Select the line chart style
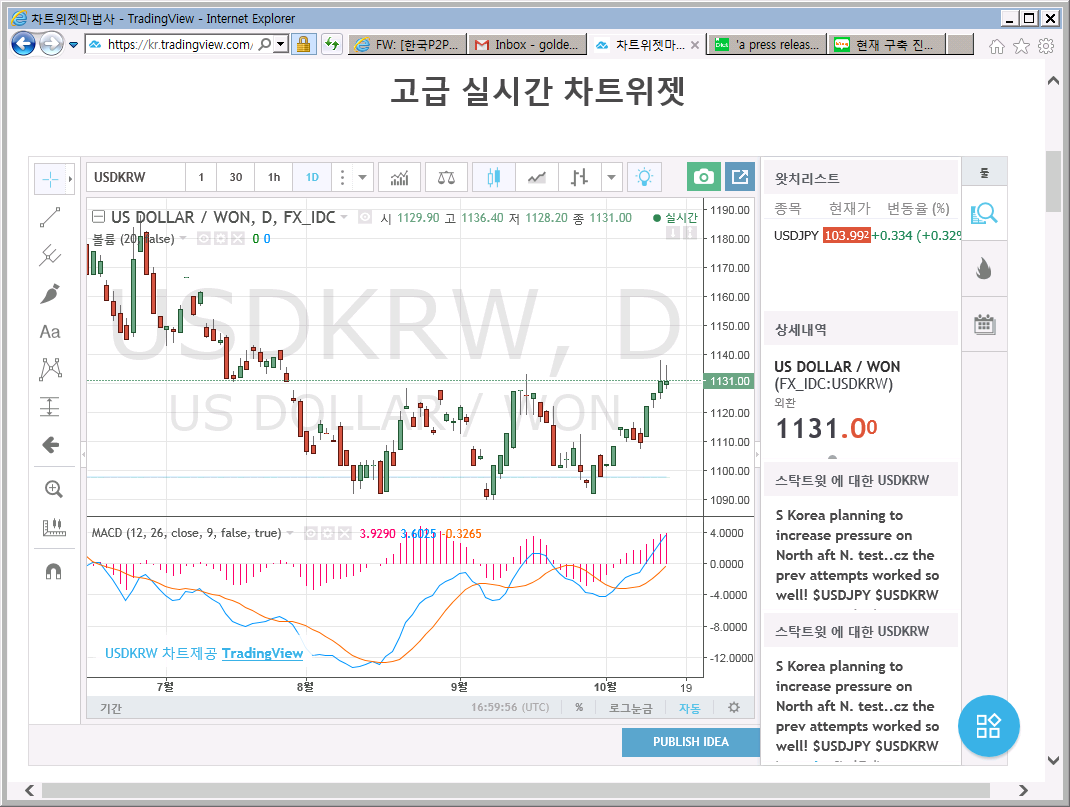This screenshot has height=807, width=1070. click(536, 177)
